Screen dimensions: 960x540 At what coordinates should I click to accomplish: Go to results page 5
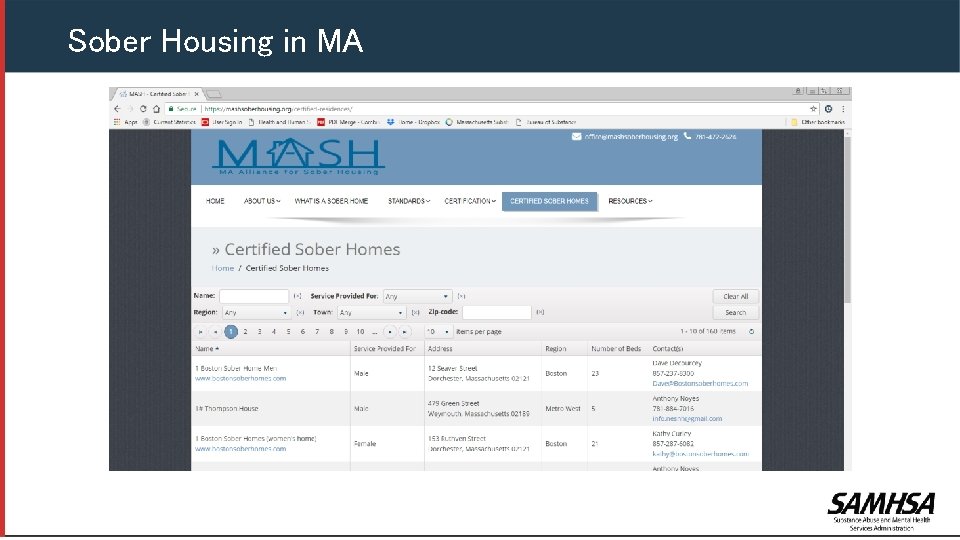click(288, 332)
